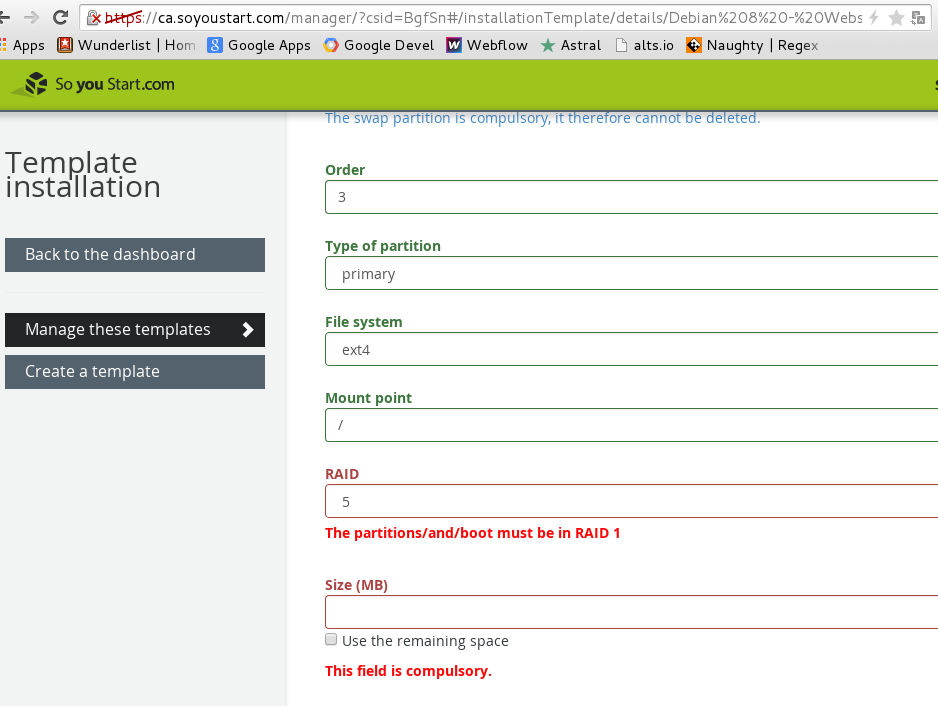This screenshot has width=938, height=706.
Task: Open the RAID dropdown showing 5
Action: (631, 501)
